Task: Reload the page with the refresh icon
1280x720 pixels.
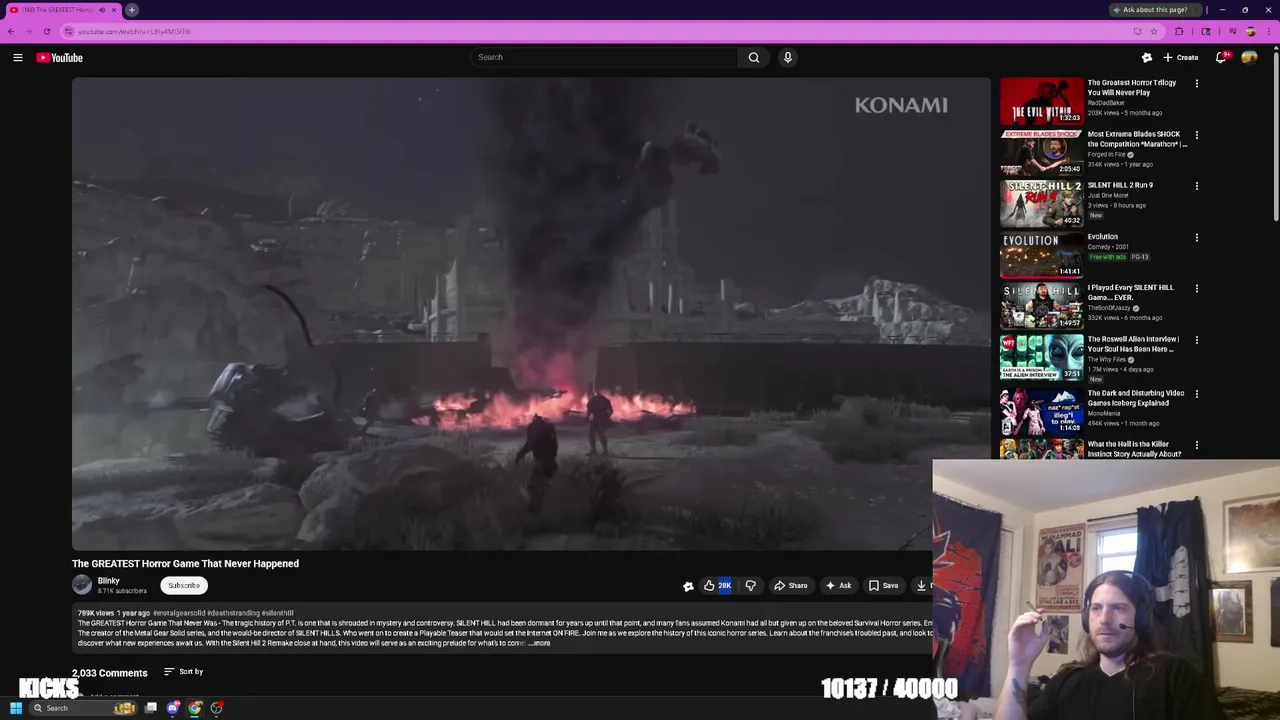Action: pos(46,31)
